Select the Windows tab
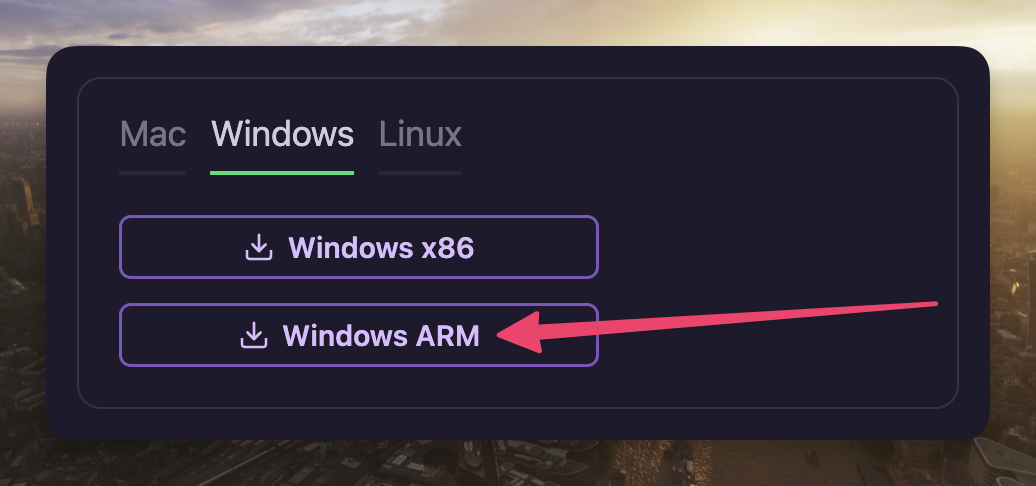1036x486 pixels. 282,134
